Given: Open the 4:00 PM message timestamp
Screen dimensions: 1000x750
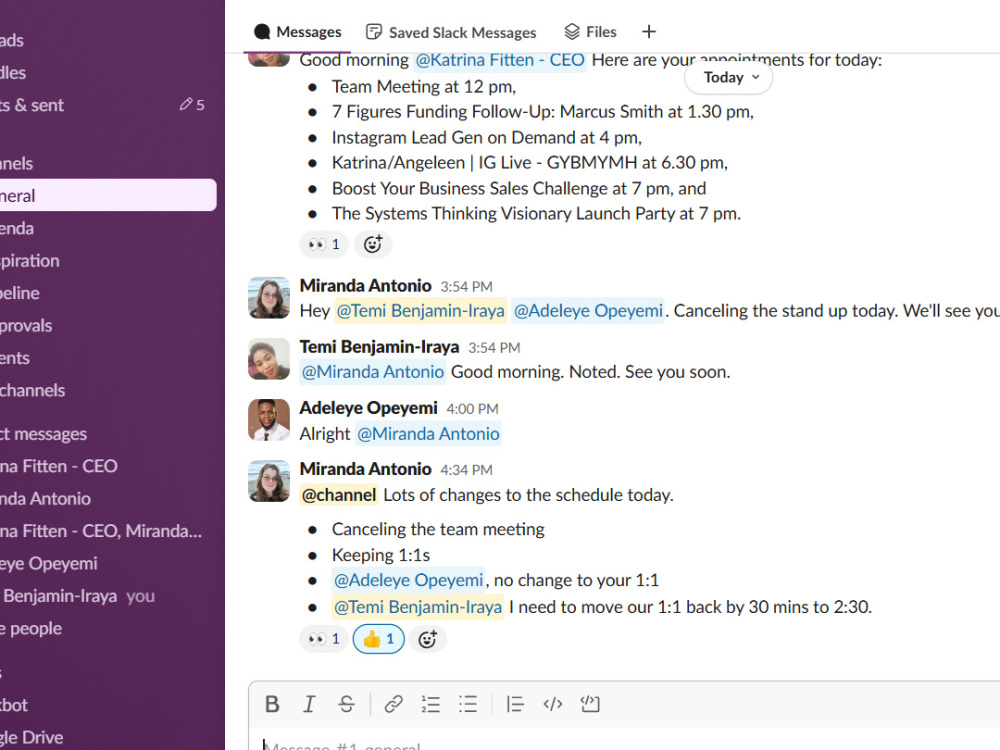Looking at the screenshot, I should [473, 409].
